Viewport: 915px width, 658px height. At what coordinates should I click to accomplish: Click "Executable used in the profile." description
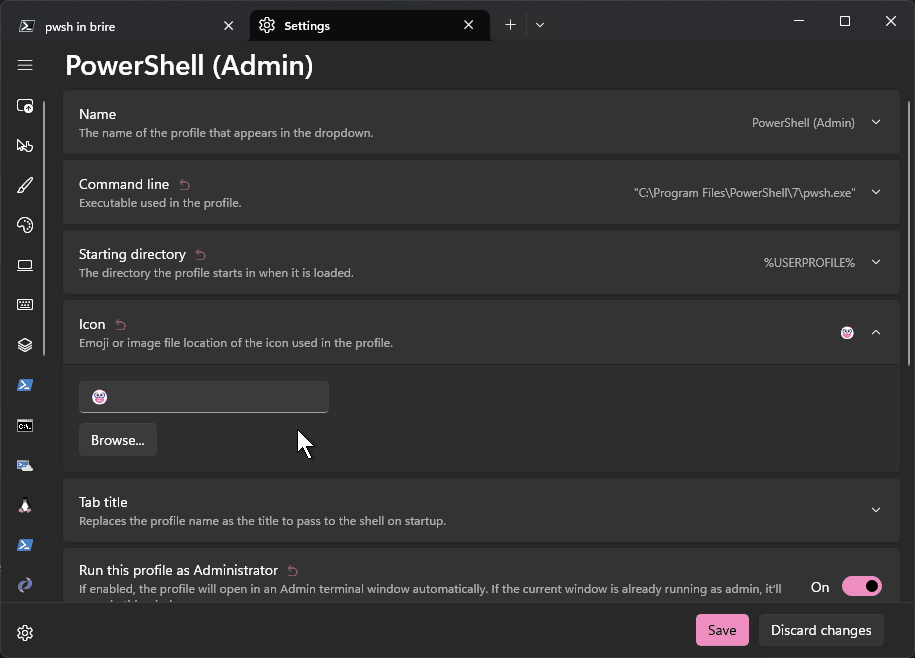tap(160, 203)
